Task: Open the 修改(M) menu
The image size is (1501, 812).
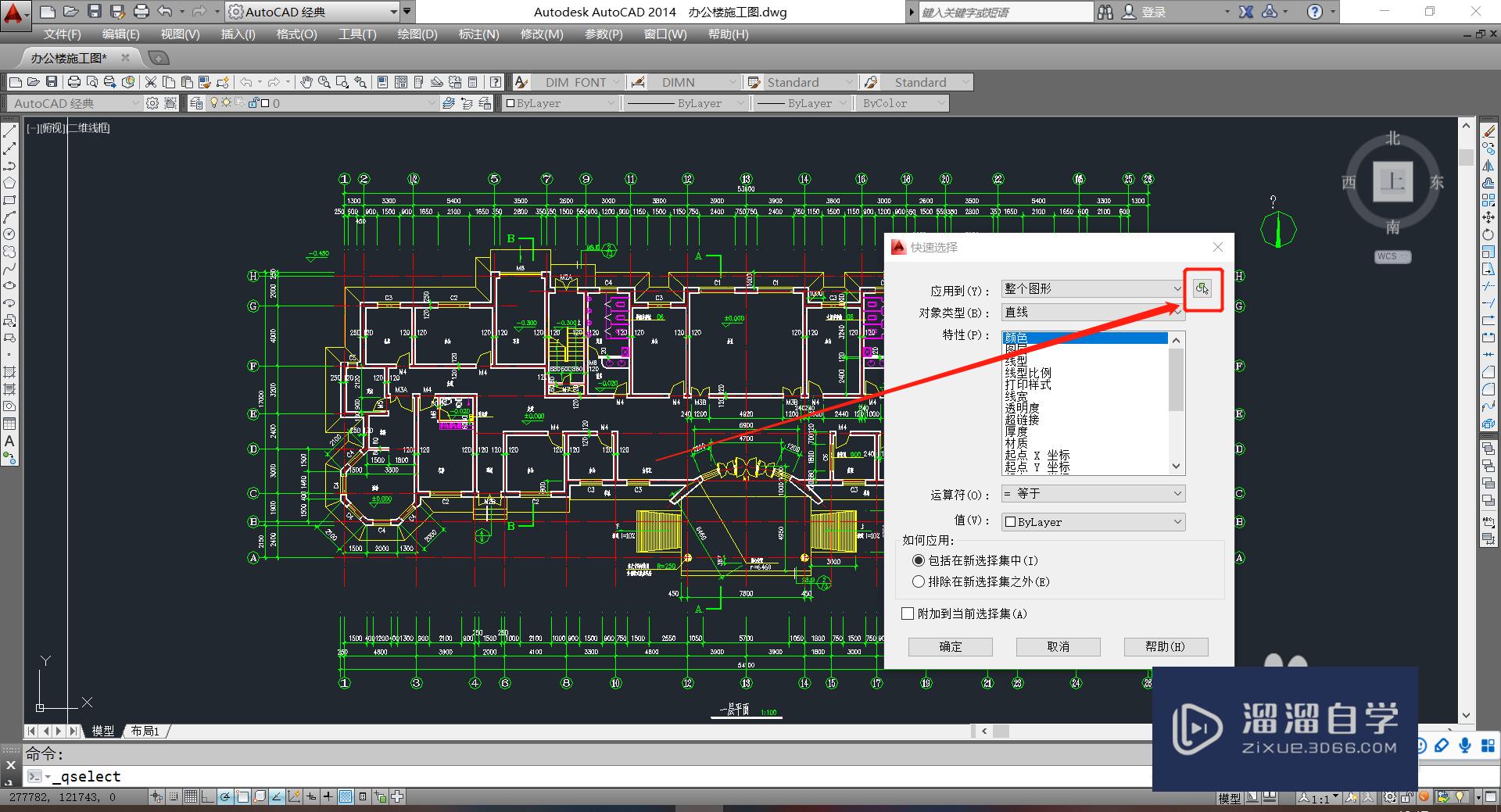Action: click(542, 34)
